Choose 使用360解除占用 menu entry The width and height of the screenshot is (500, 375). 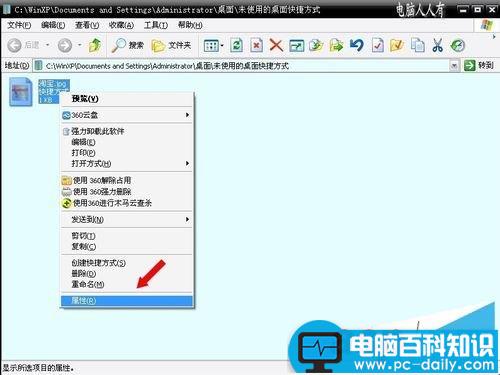click(x=127, y=181)
